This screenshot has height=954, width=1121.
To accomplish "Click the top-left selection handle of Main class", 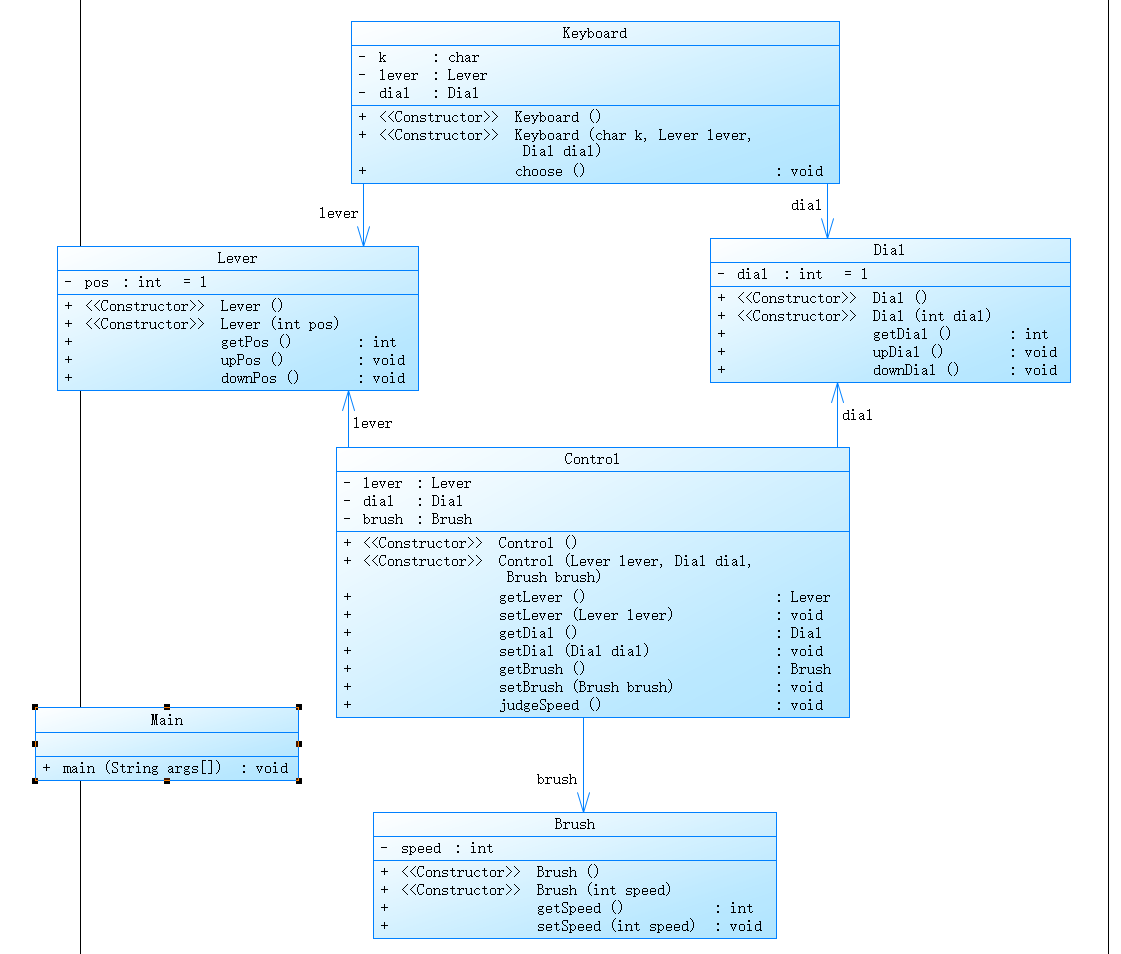I will pyautogui.click(x=35, y=707).
